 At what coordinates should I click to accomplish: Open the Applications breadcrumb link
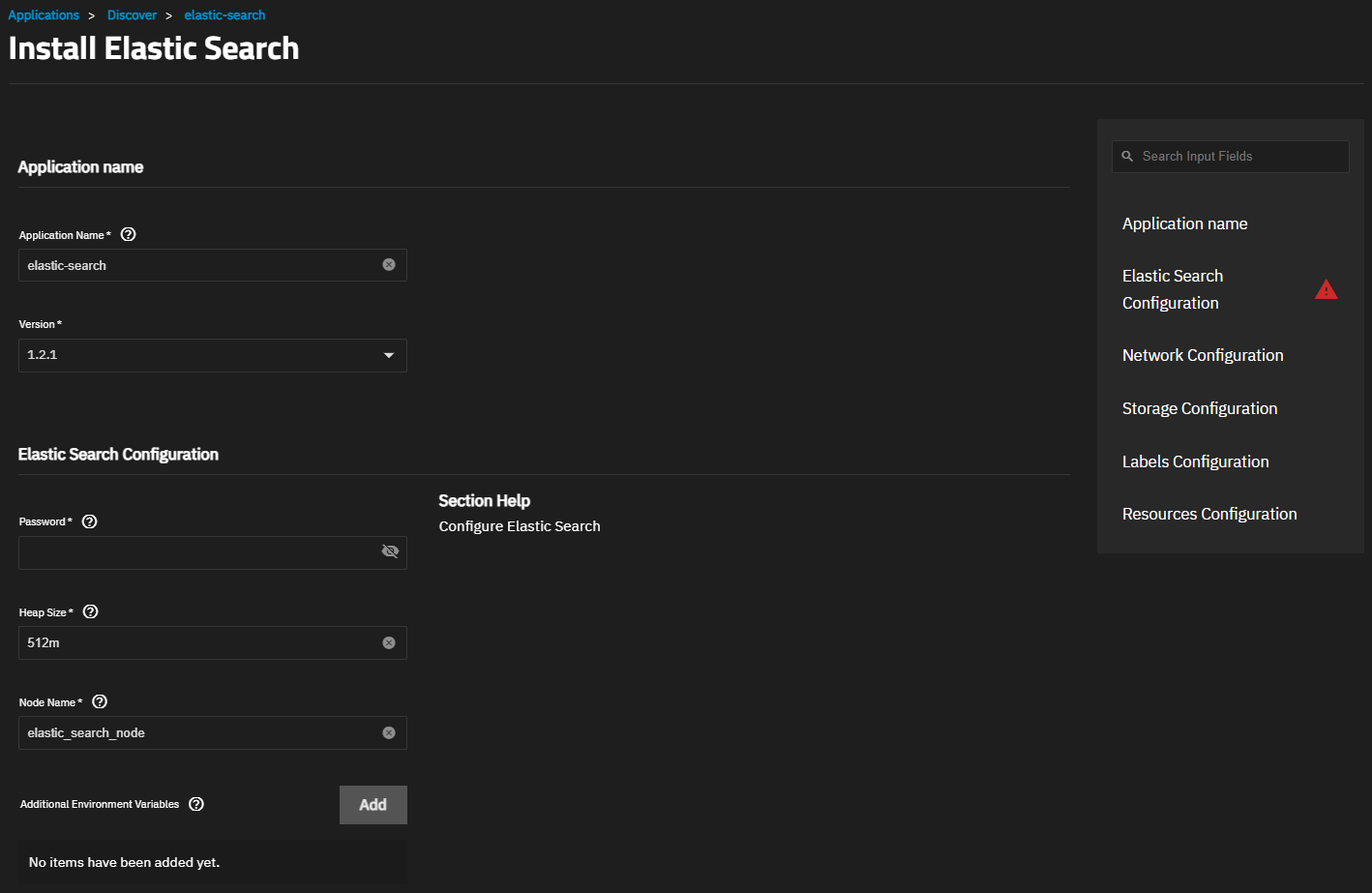tap(44, 15)
